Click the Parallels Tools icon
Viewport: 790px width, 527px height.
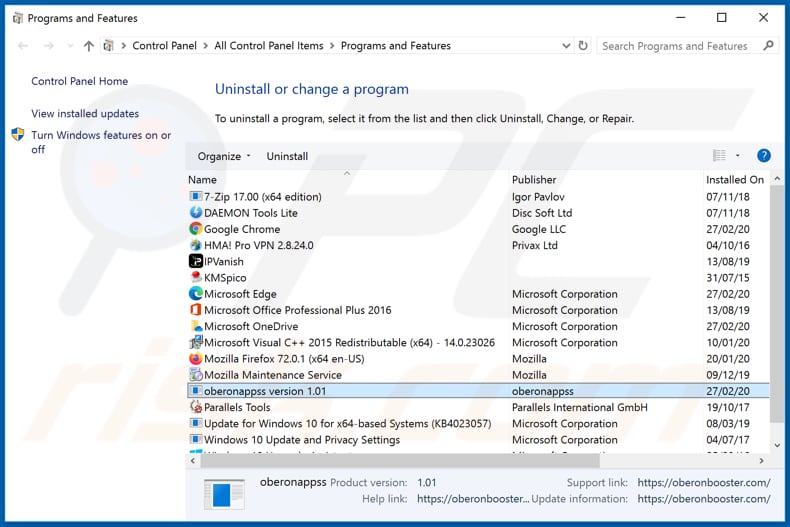195,407
